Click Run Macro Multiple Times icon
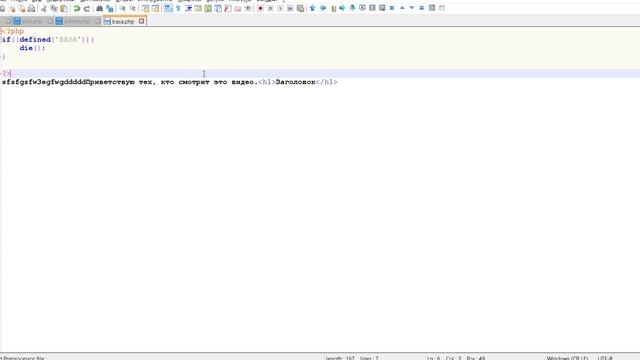The image size is (640, 360). 290,8
